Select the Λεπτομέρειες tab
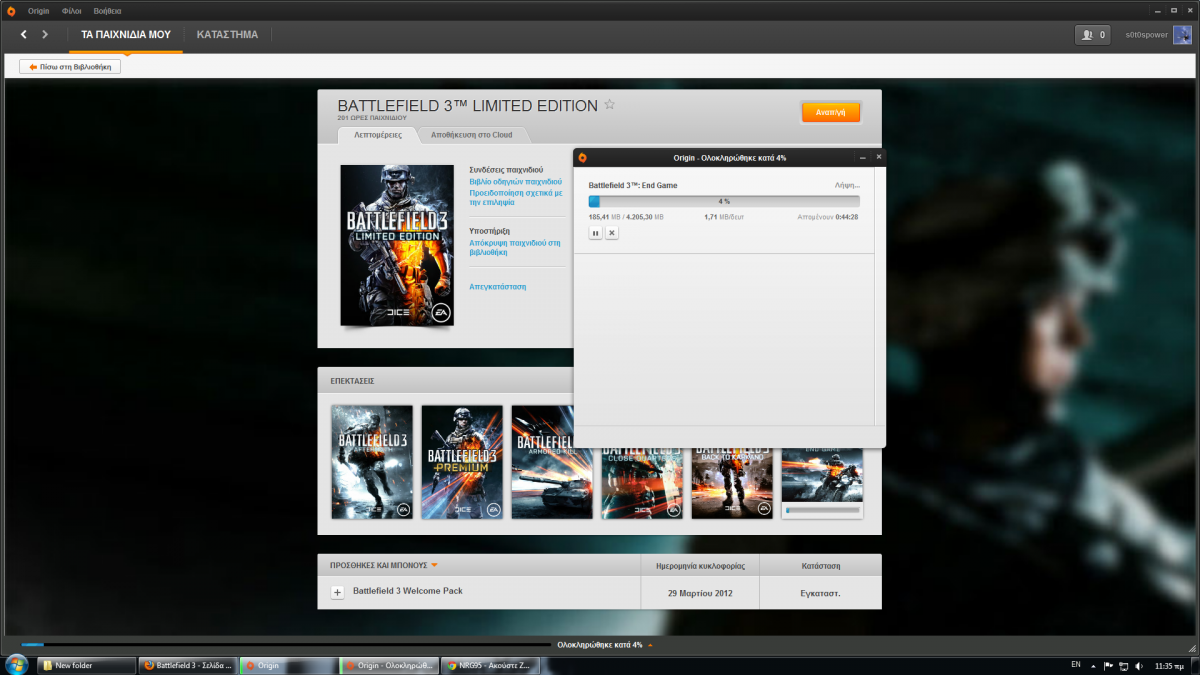The width and height of the screenshot is (1200, 675). pyautogui.click(x=378, y=134)
